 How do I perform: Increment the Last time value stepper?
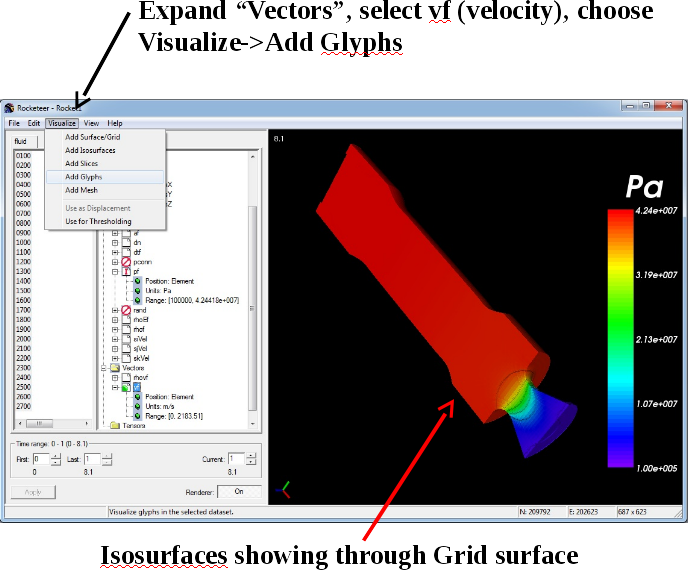click(x=107, y=456)
